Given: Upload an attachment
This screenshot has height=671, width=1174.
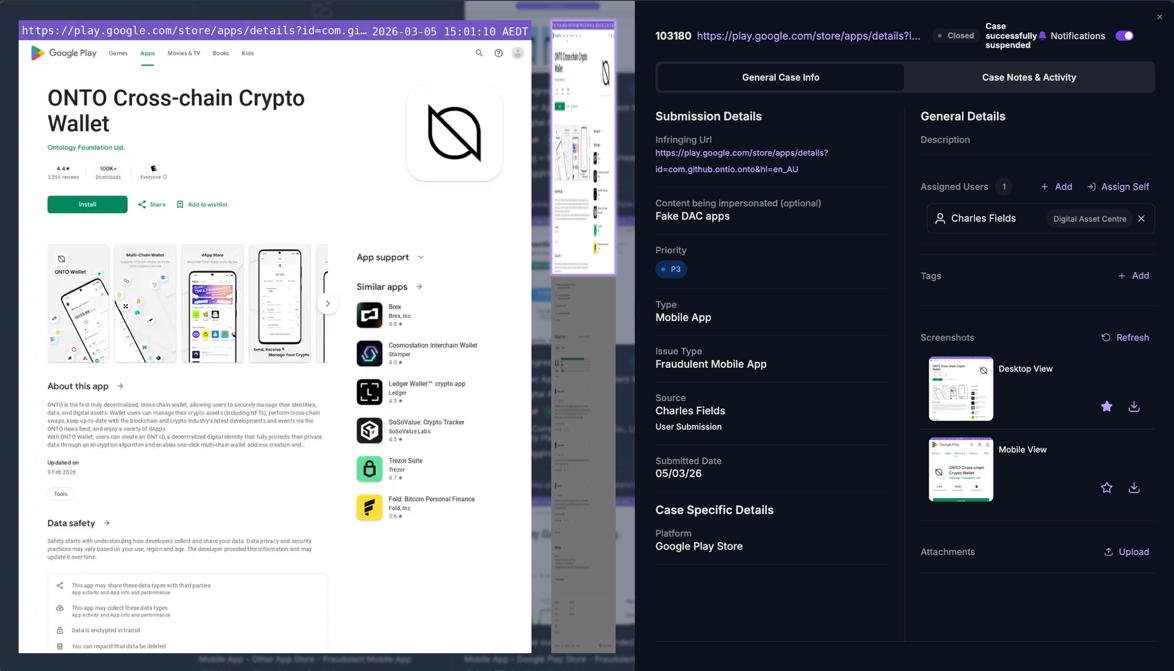Looking at the screenshot, I should pyautogui.click(x=1125, y=552).
